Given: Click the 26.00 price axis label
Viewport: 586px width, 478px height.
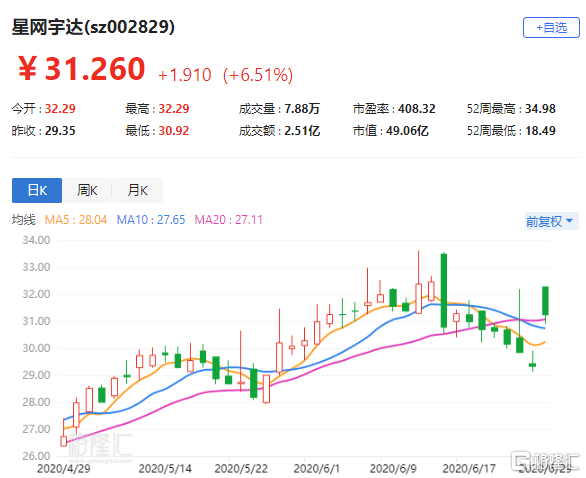Looking at the screenshot, I should tap(36, 456).
